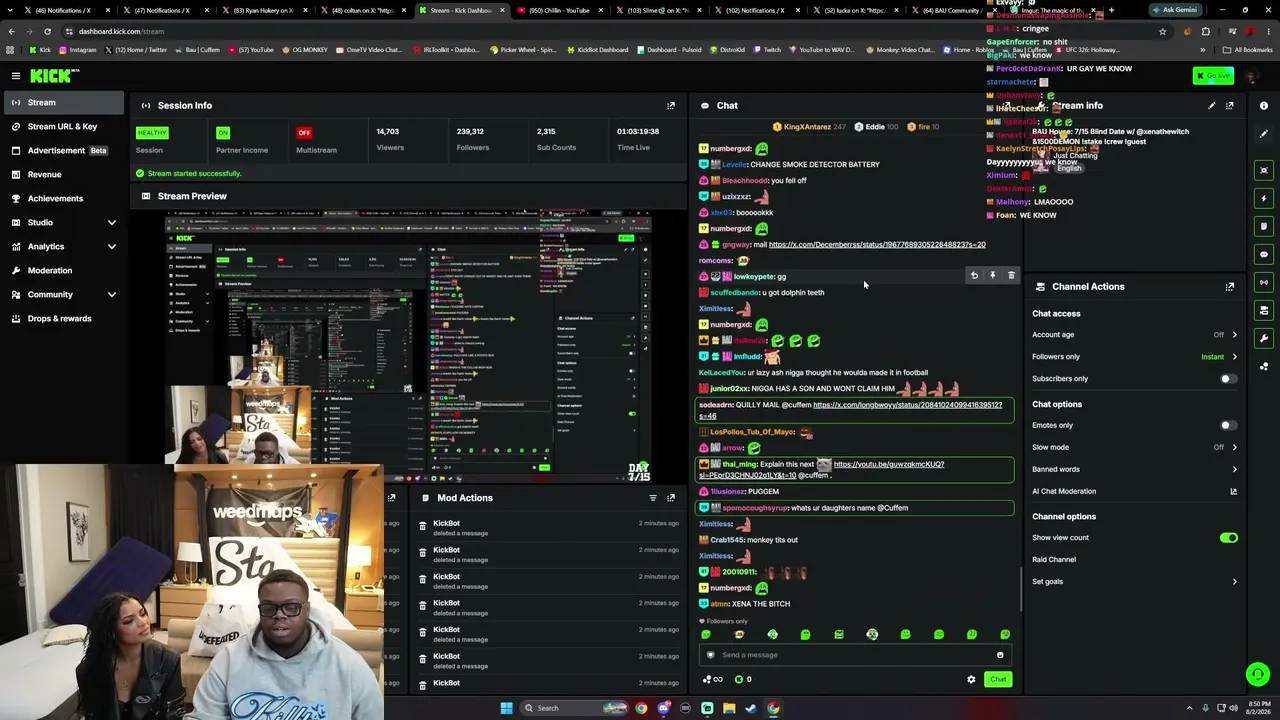Open Stream URL & Key page
The width and height of the screenshot is (1280, 720).
[x=62, y=126]
